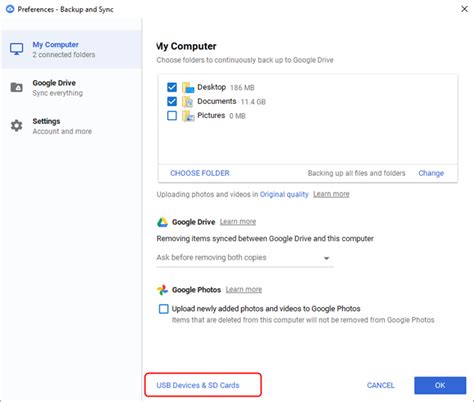The image size is (474, 402).
Task: Click the Pictures folder icon
Action: tap(188, 116)
